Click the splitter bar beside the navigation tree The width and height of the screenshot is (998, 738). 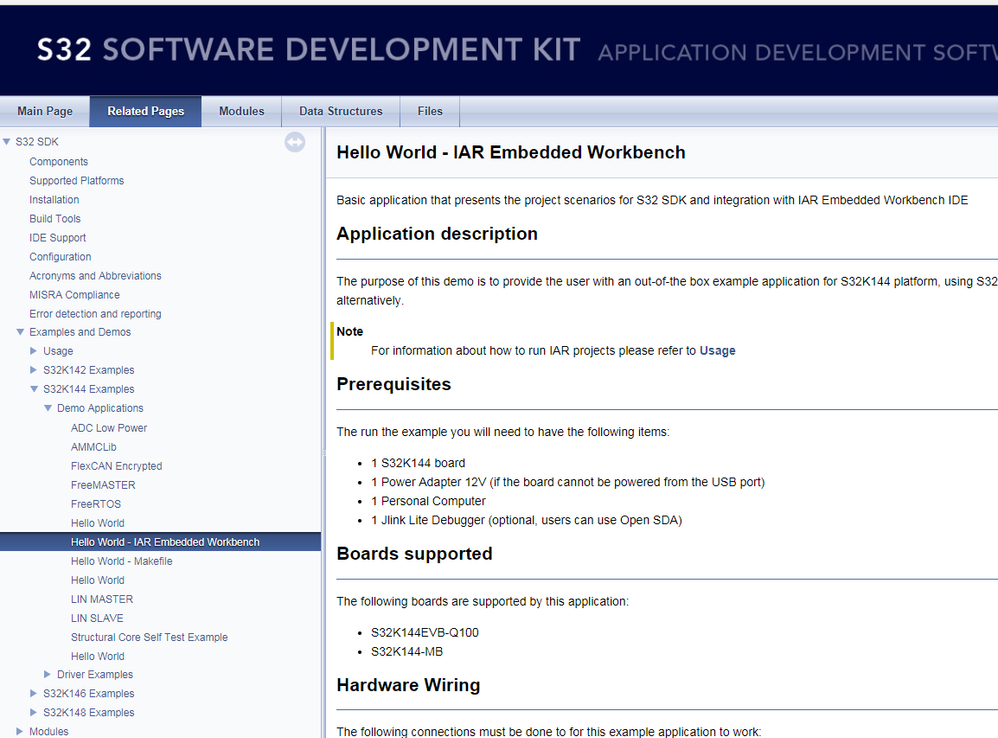coord(323,450)
